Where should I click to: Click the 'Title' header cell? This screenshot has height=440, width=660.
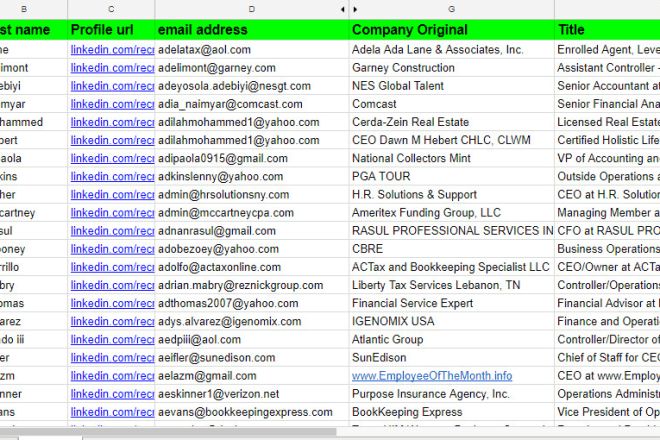point(607,30)
